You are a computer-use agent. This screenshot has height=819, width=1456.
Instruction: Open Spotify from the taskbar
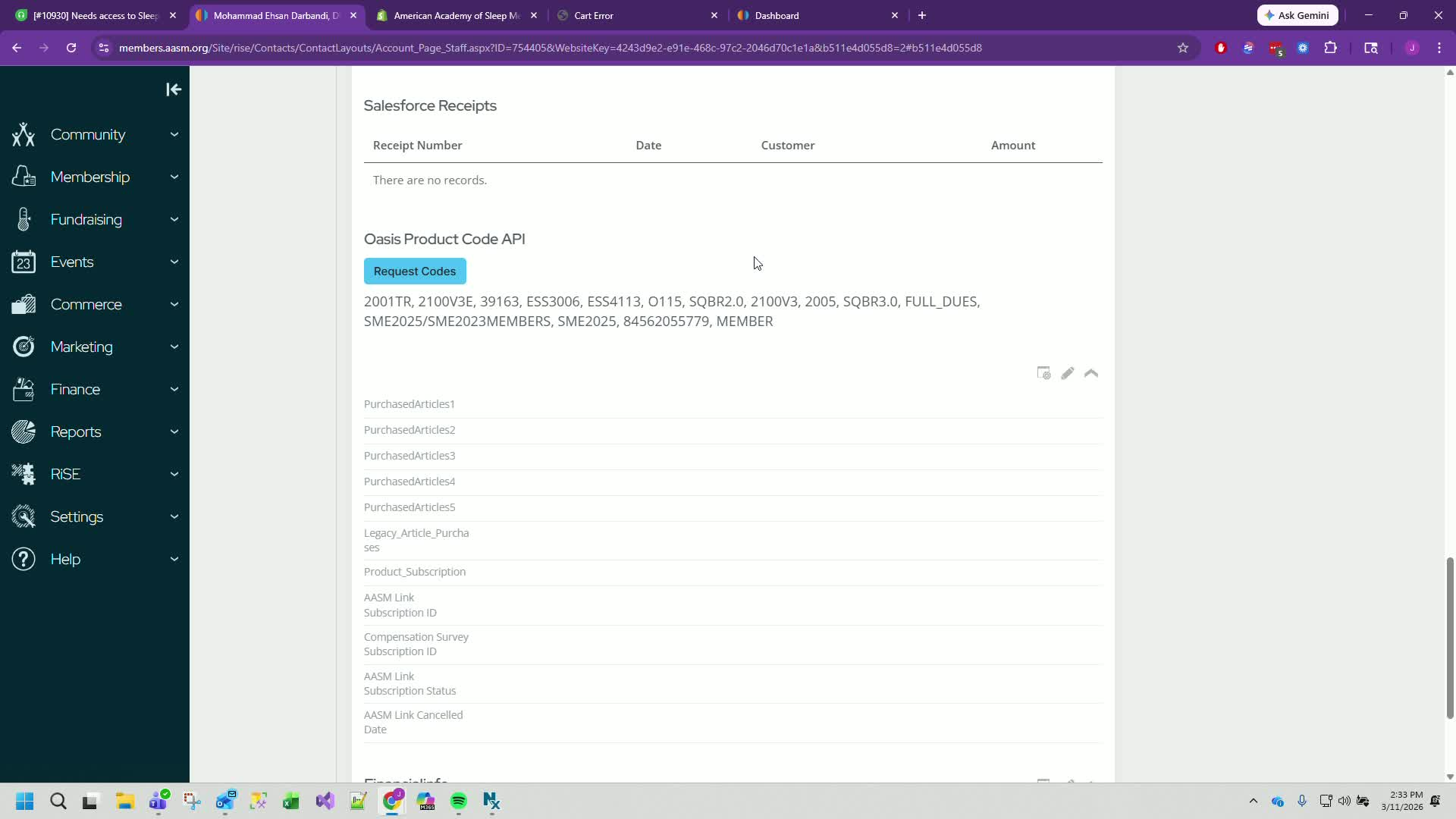458,801
